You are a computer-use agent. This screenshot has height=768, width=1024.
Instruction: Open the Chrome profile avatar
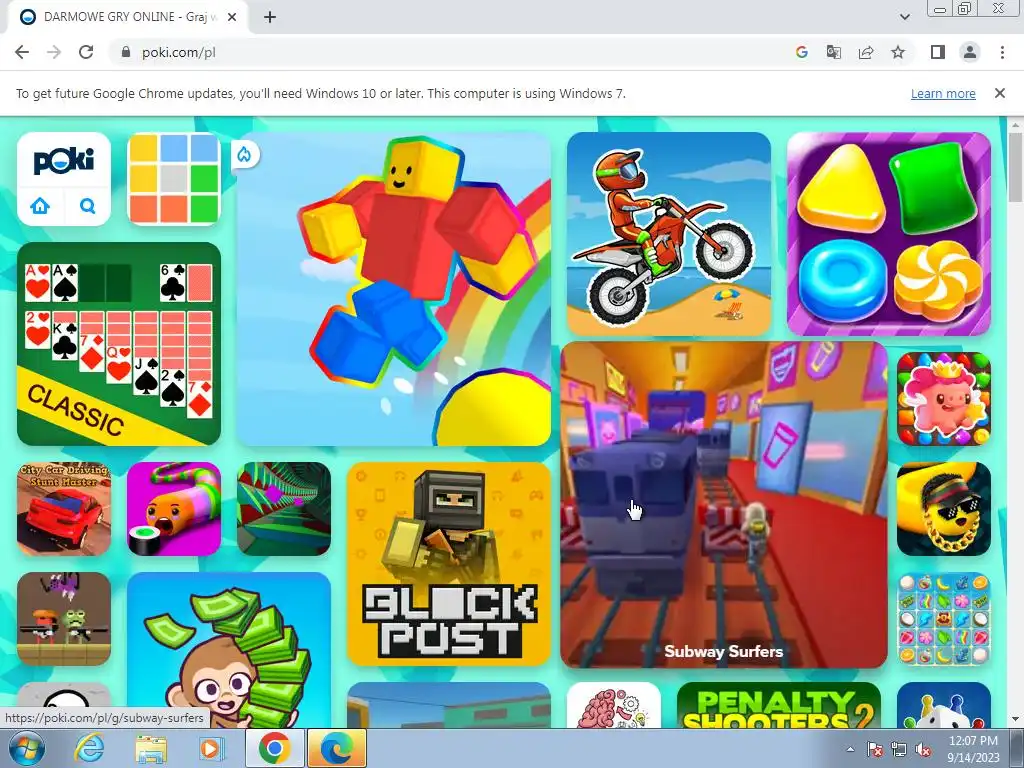tap(970, 52)
